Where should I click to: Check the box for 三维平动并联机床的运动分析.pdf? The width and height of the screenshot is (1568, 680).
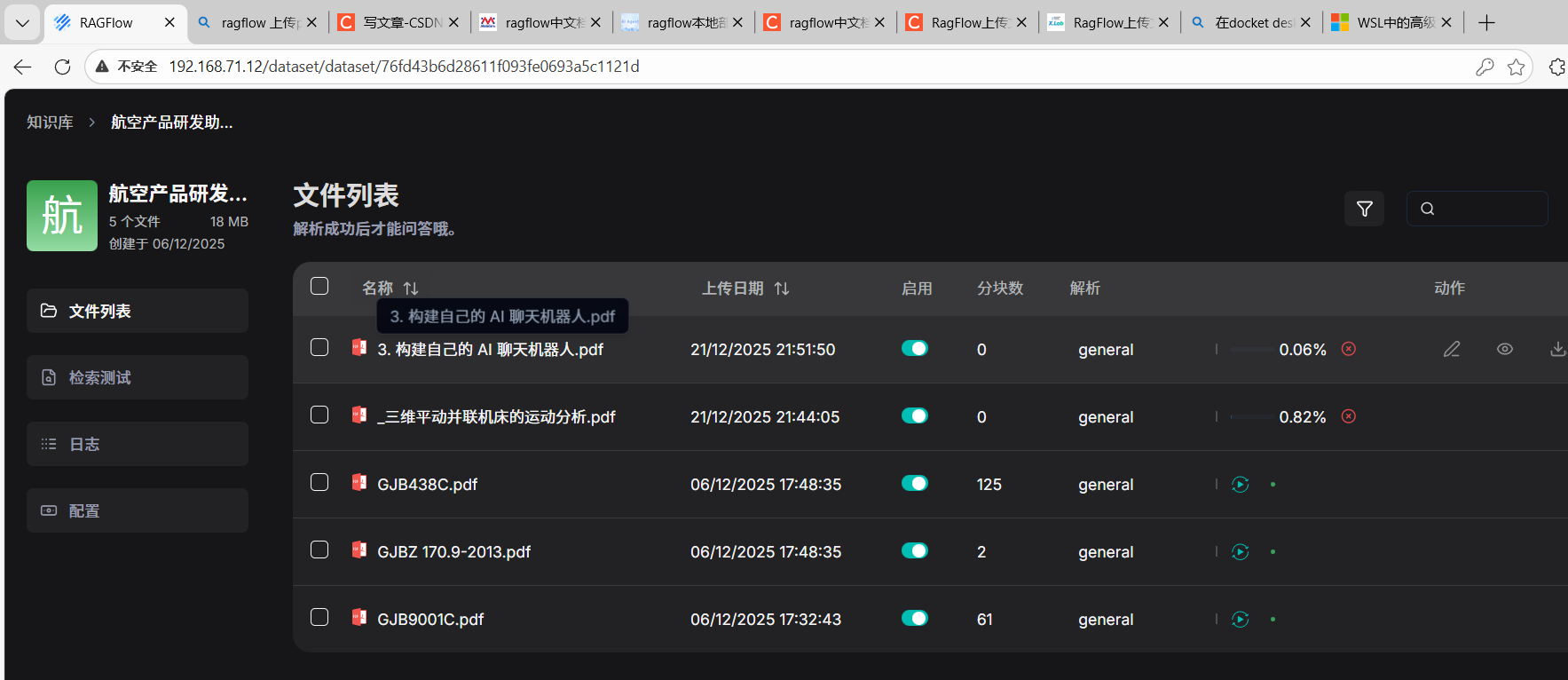[x=319, y=415]
